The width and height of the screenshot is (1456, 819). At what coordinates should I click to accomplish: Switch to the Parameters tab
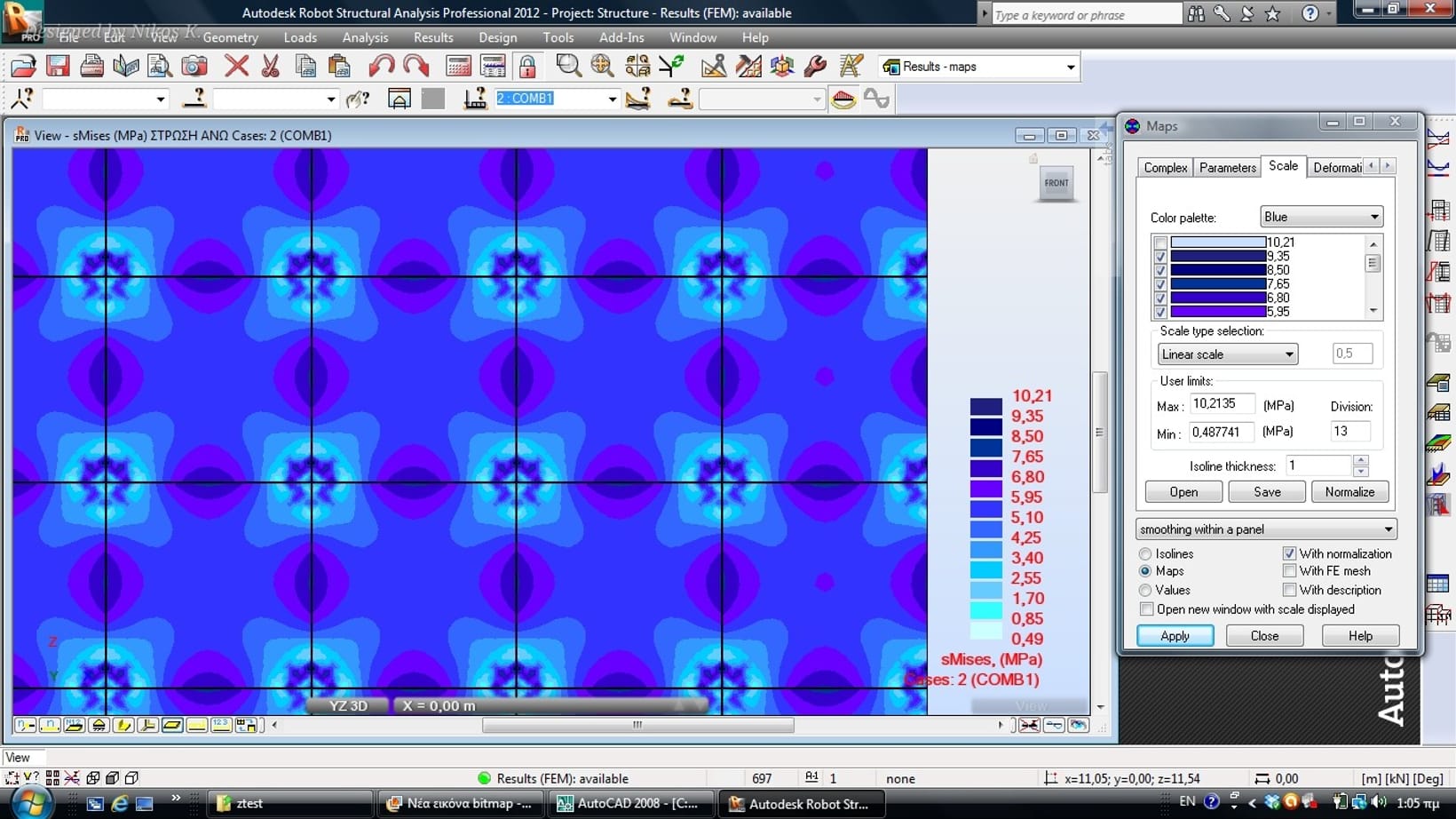1227,167
